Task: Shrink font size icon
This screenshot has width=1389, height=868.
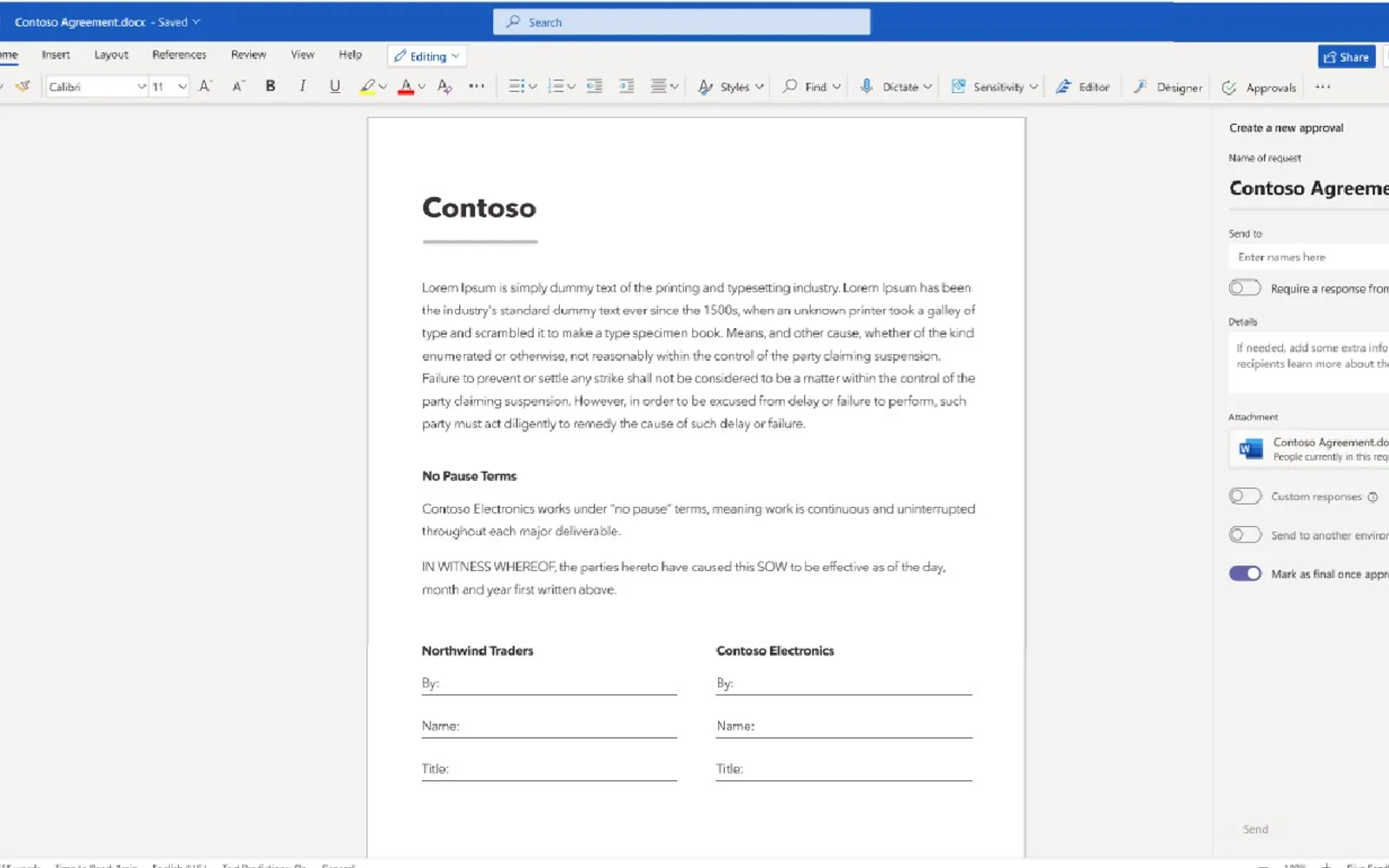Action: pyautogui.click(x=239, y=86)
